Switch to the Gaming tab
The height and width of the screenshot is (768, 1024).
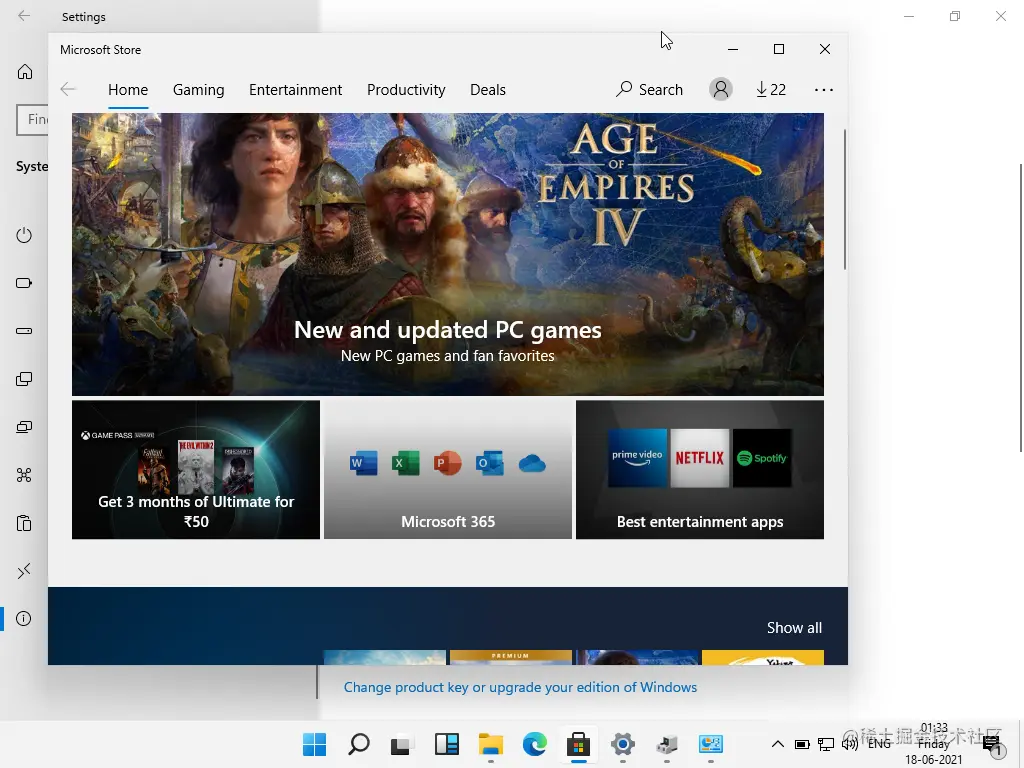coord(199,89)
